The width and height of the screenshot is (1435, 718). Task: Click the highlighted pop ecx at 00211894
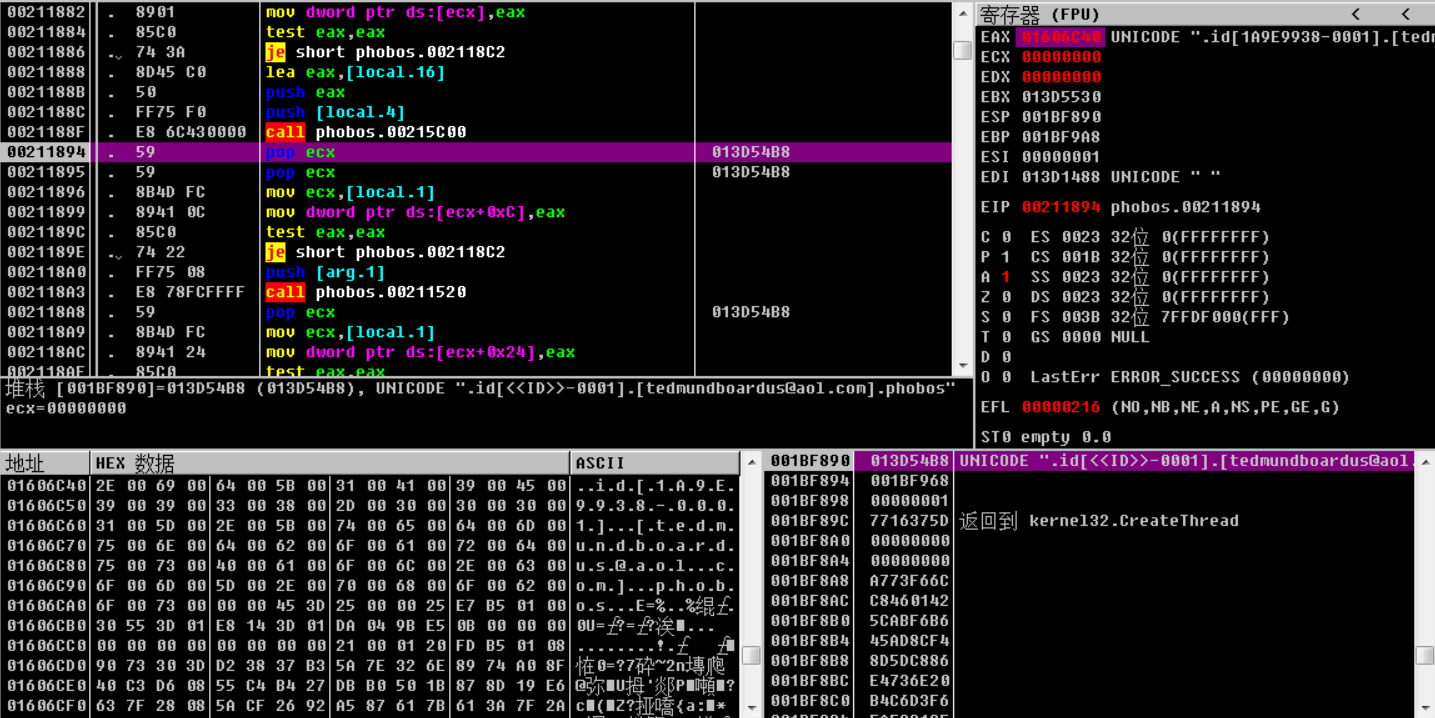pyautogui.click(x=475, y=152)
